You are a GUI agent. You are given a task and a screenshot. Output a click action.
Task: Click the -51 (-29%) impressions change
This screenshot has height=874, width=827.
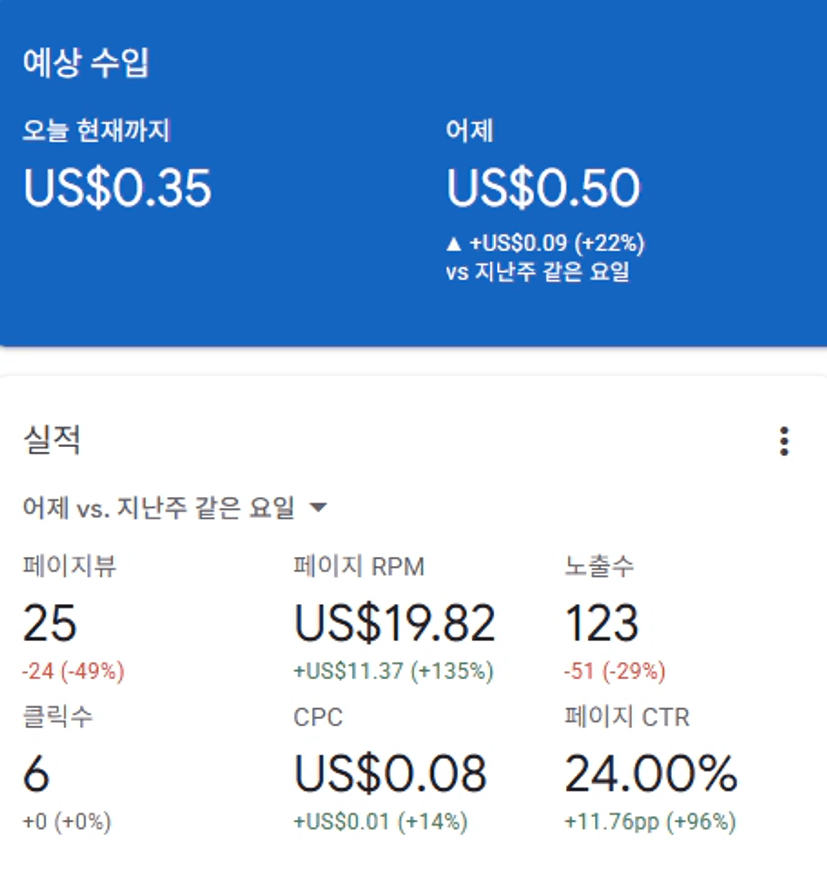(615, 671)
